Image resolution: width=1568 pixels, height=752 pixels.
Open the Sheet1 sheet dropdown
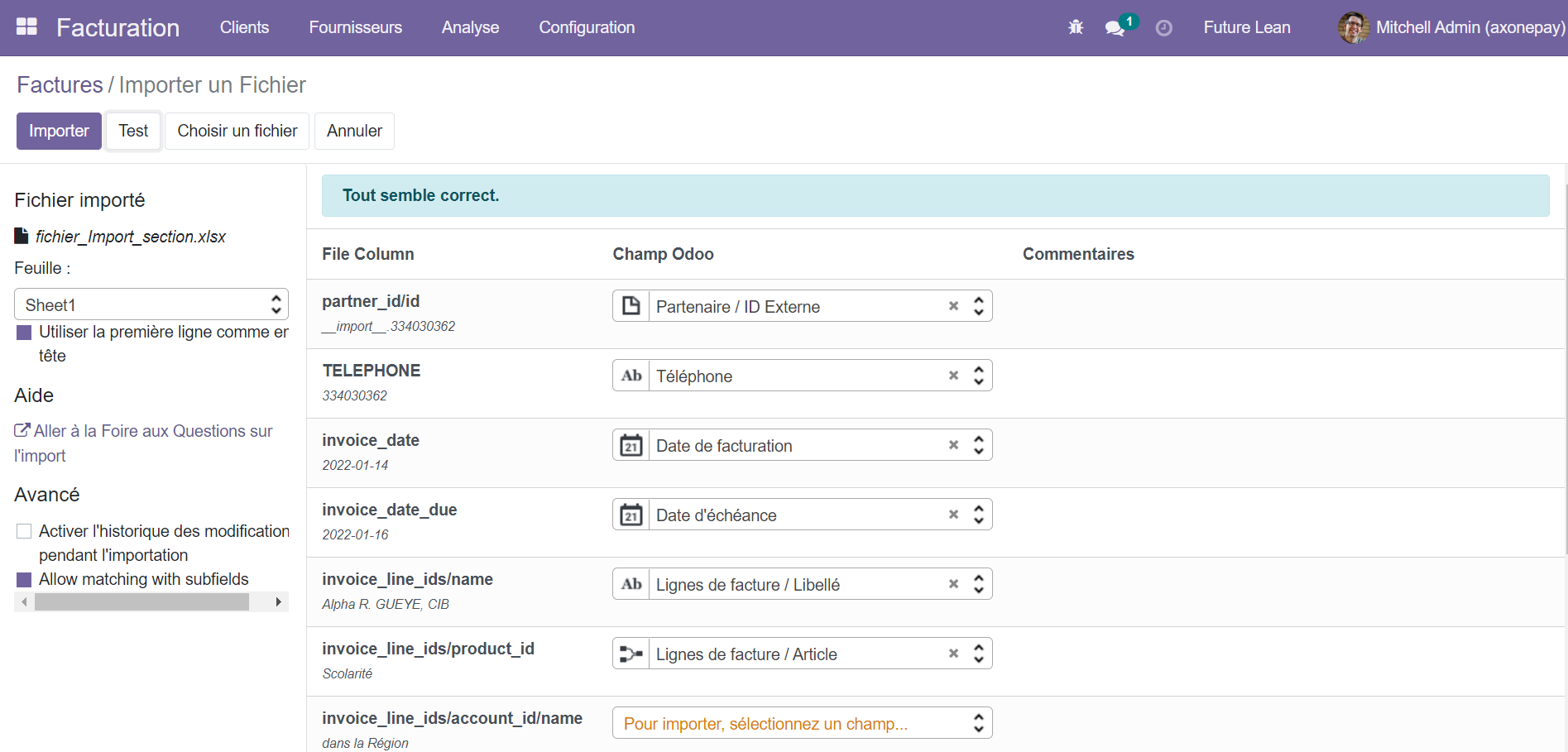(151, 304)
